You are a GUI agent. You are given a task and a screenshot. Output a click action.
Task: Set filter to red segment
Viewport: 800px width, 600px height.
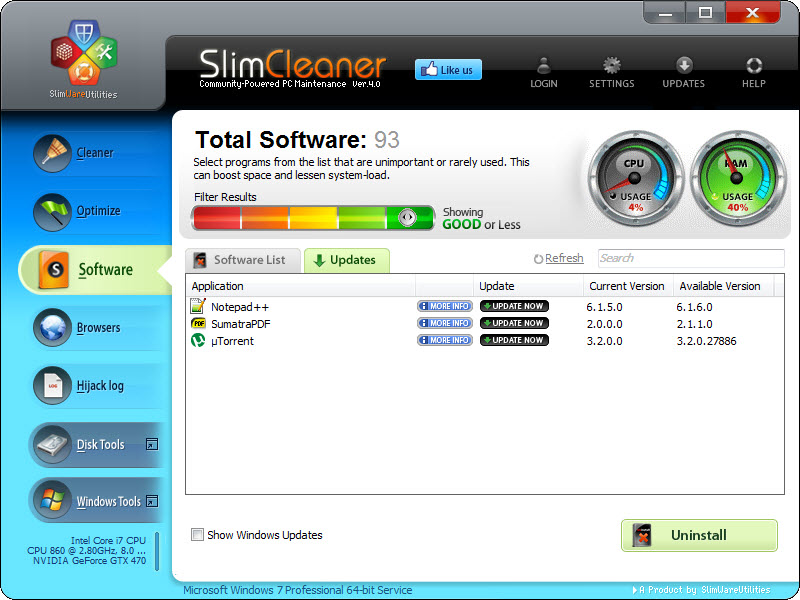217,218
